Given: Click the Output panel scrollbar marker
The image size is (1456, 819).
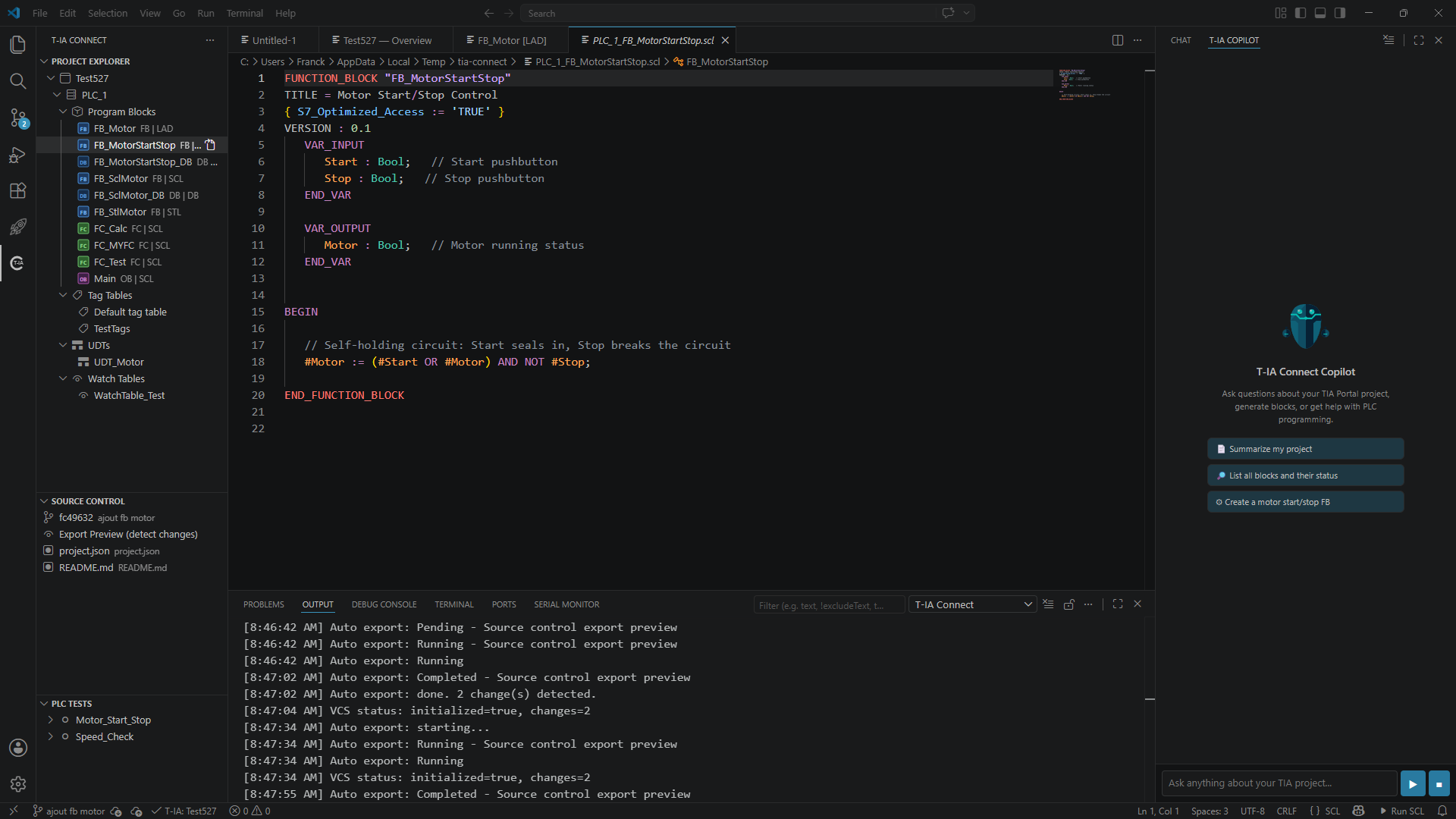Looking at the screenshot, I should [x=1150, y=698].
